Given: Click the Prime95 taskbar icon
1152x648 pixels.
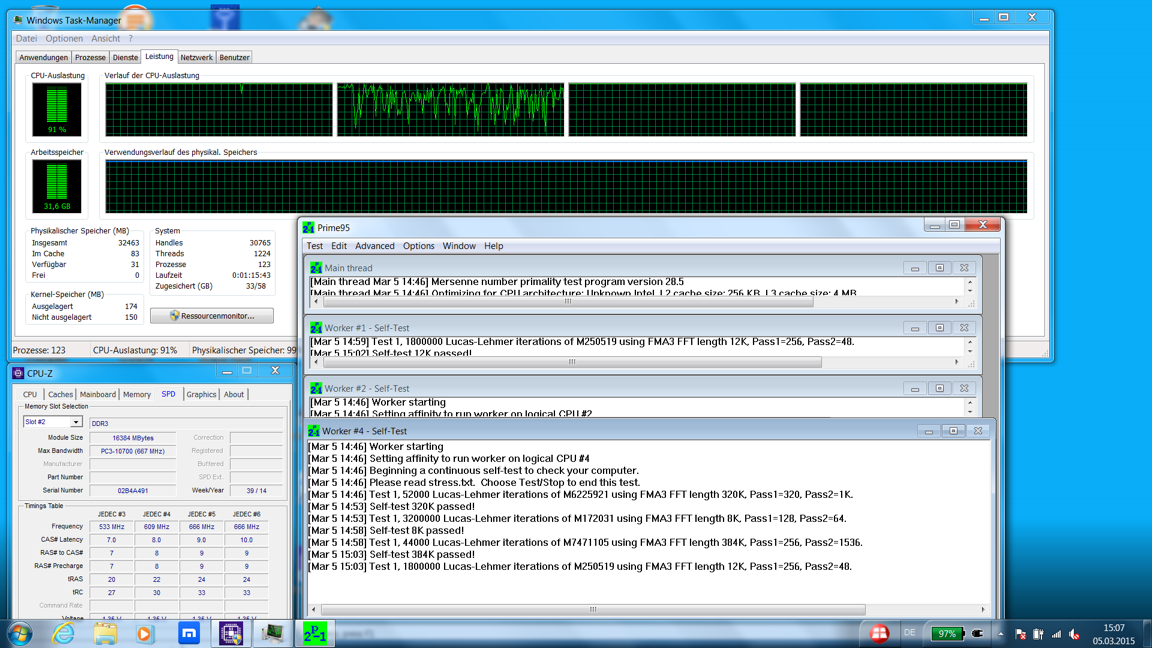Looking at the screenshot, I should coord(314,633).
